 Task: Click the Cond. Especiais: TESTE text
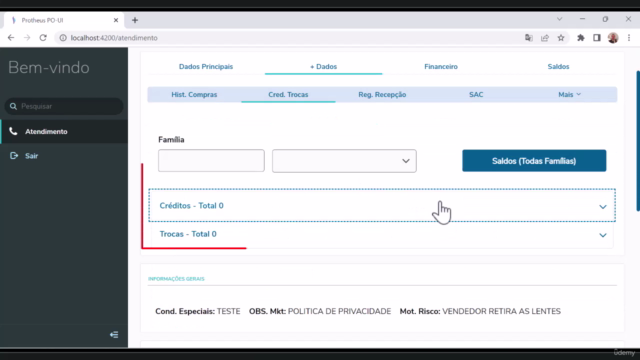pos(198,311)
